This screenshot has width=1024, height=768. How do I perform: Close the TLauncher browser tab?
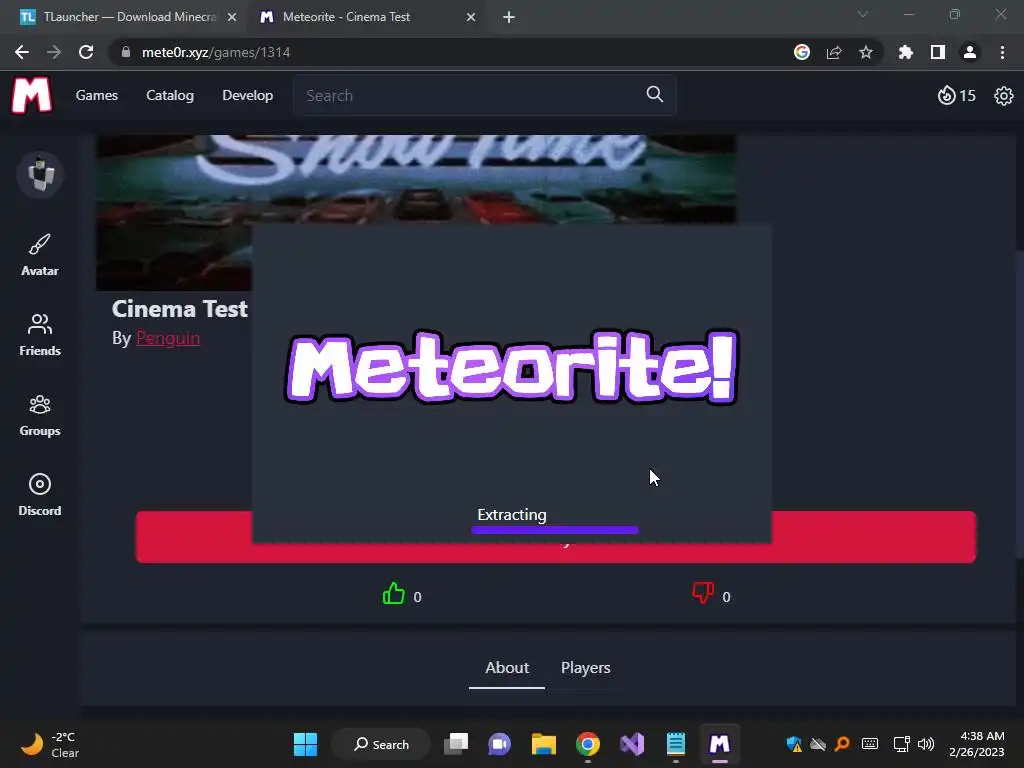[232, 17]
